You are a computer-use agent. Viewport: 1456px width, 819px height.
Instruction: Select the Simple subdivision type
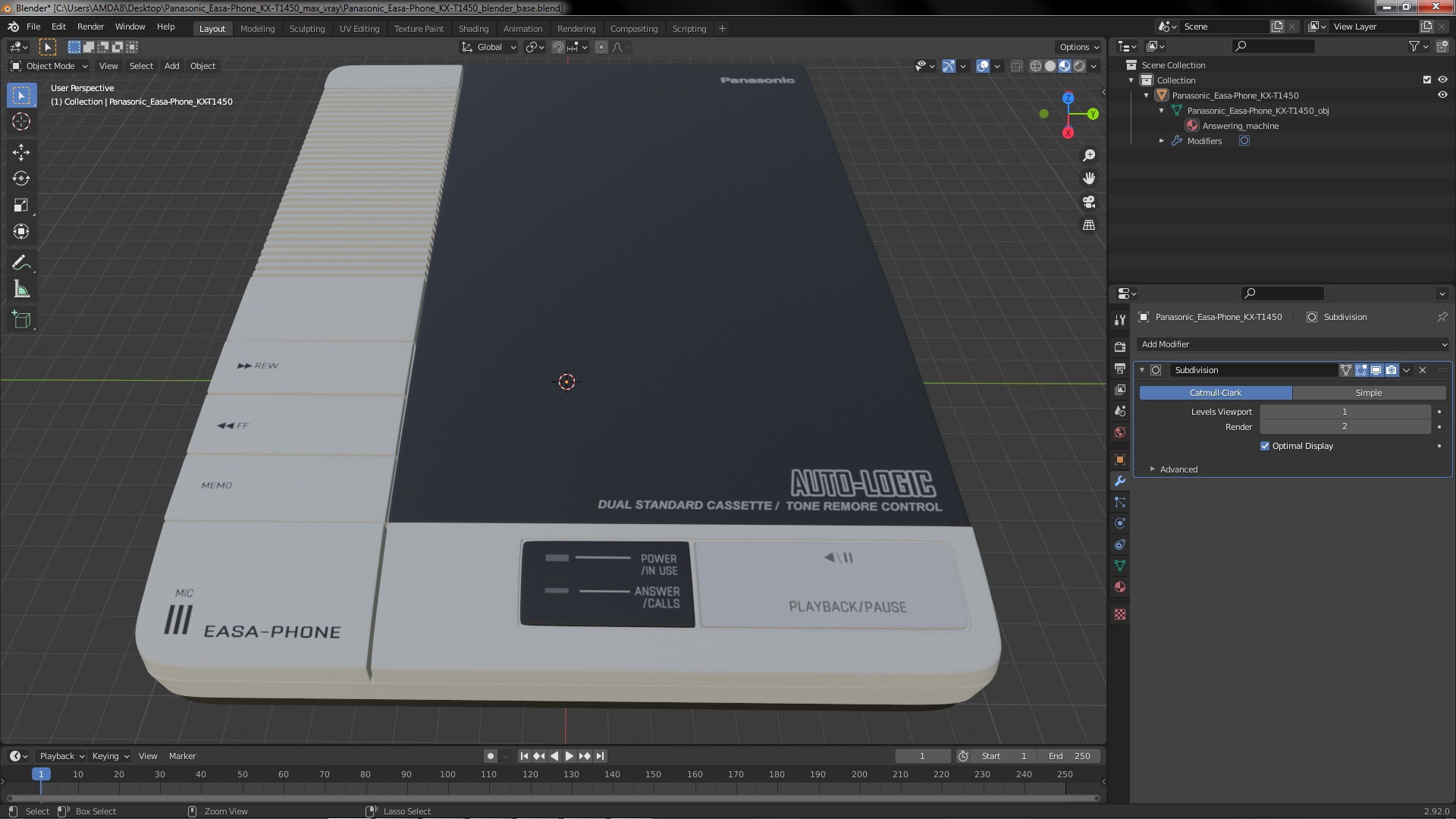(1369, 393)
